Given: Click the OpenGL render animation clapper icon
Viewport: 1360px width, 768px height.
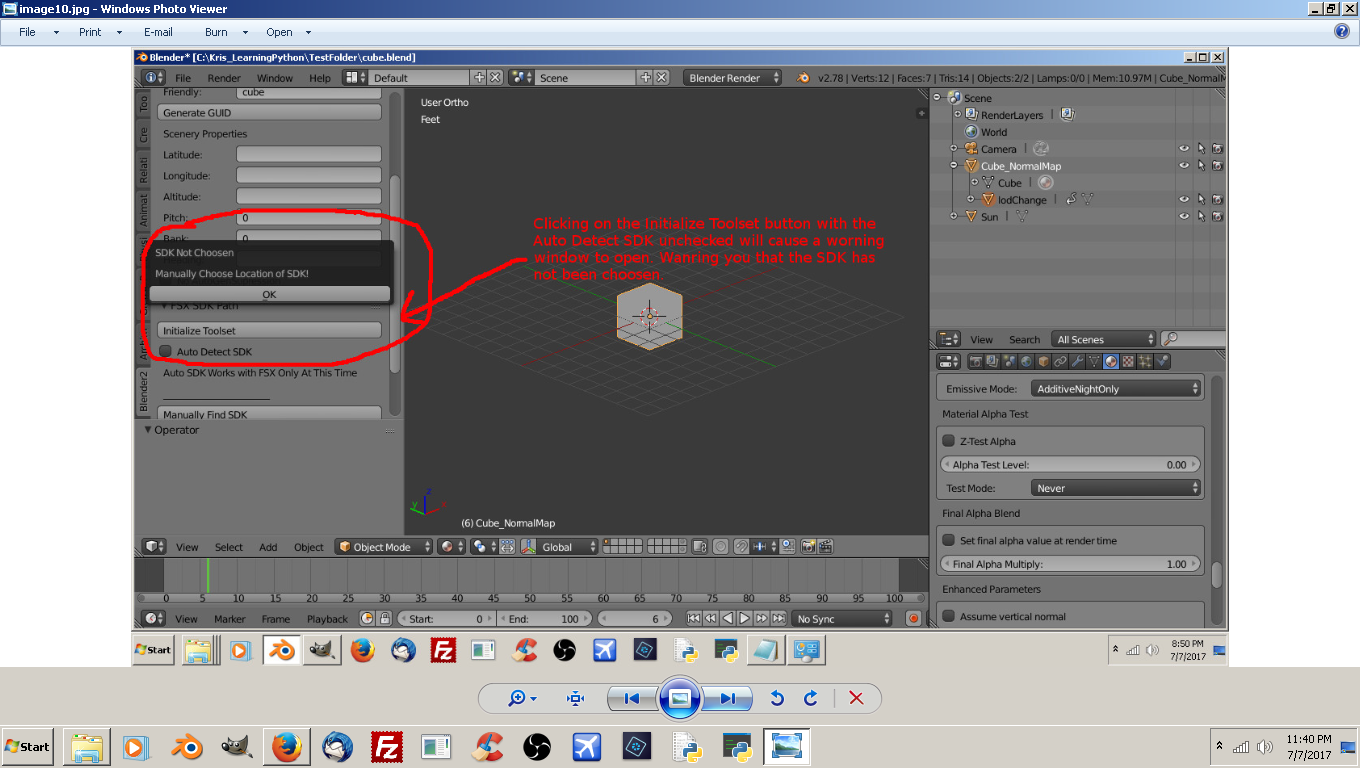Looking at the screenshot, I should click(x=825, y=547).
